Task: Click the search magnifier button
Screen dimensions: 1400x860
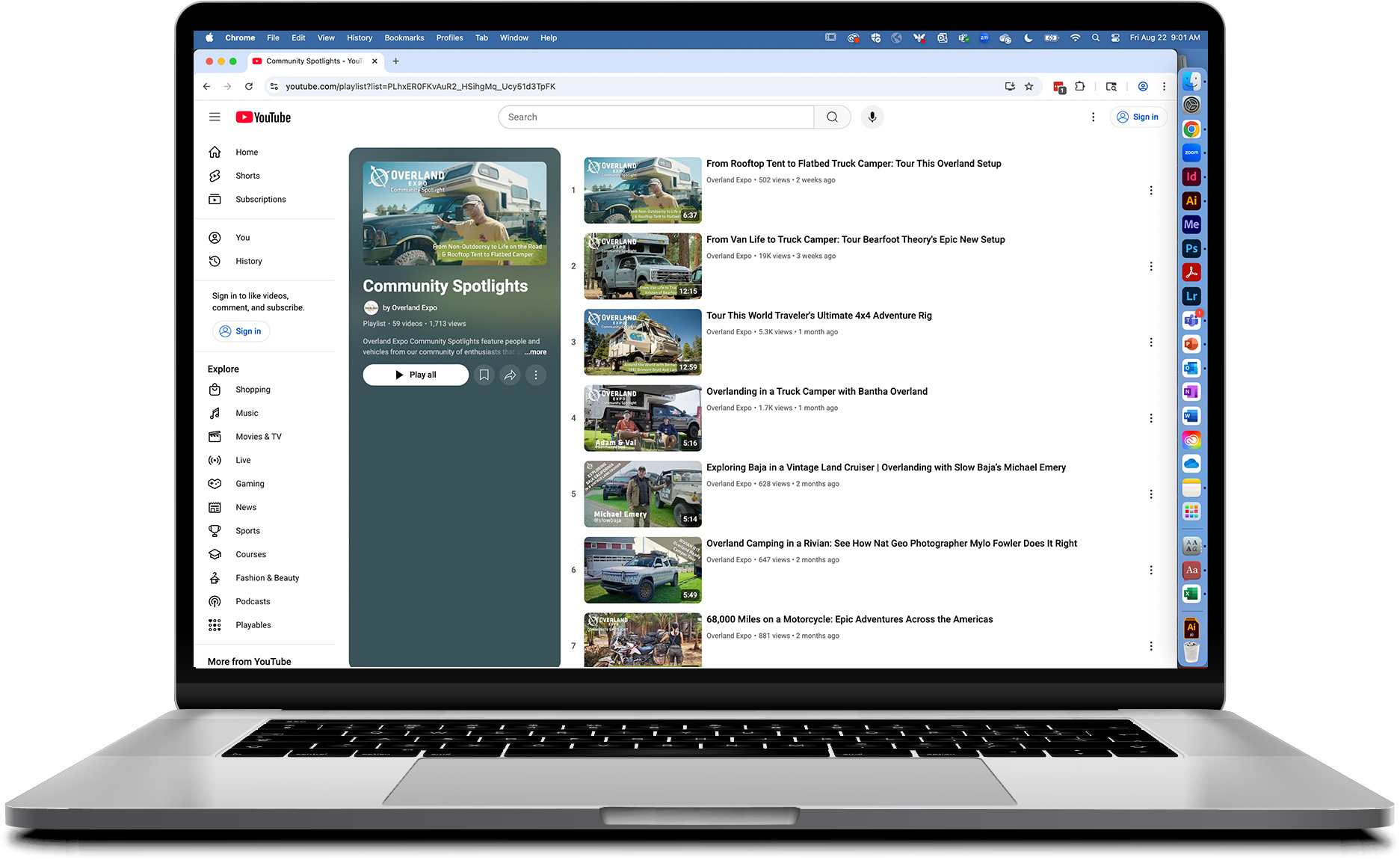Action: point(832,117)
